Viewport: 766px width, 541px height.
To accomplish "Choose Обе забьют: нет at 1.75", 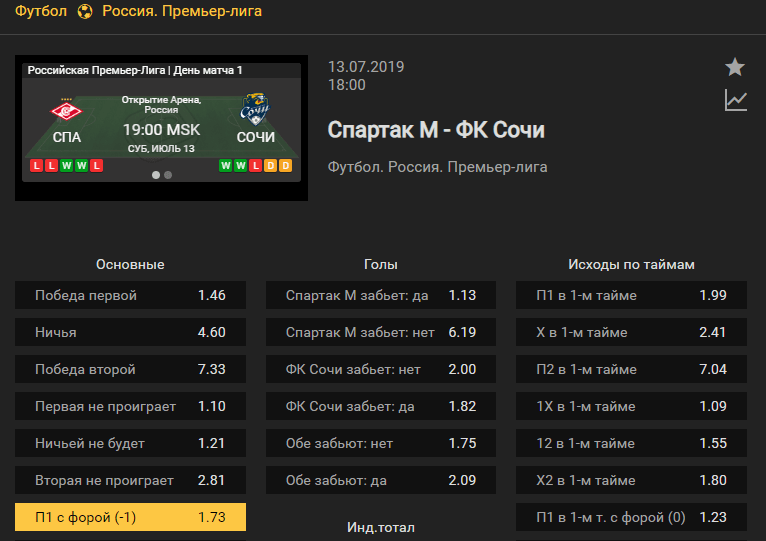I will pyautogui.click(x=381, y=443).
